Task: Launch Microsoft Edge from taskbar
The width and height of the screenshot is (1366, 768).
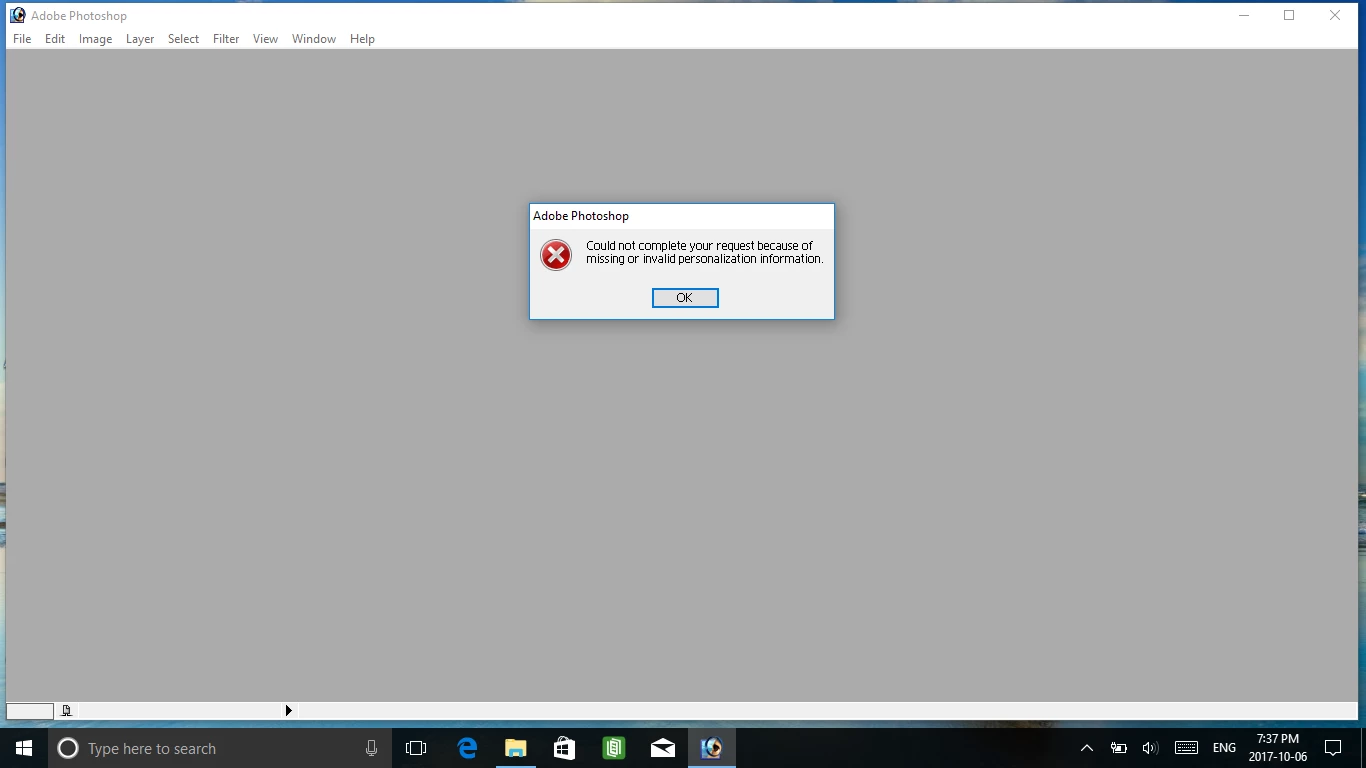Action: tap(467, 748)
